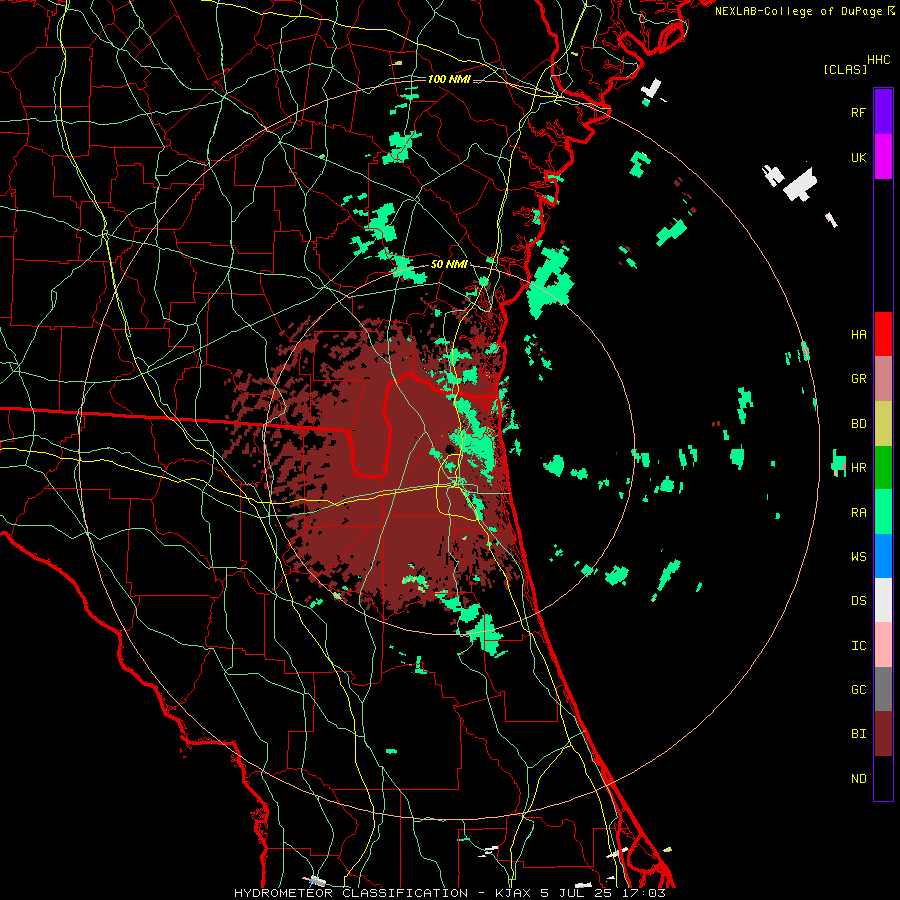This screenshot has width=900, height=900.
Task: Click the 'WS' legend label
Action: (x=858, y=556)
